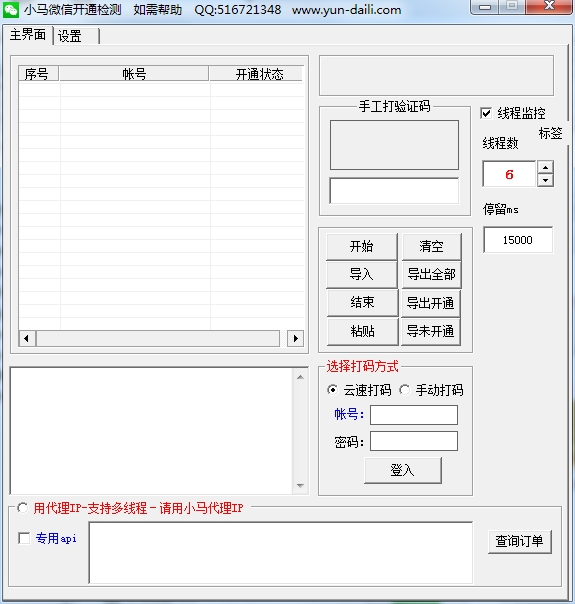Click the 导未开通 button
This screenshot has width=575, height=604.
pyautogui.click(x=431, y=331)
